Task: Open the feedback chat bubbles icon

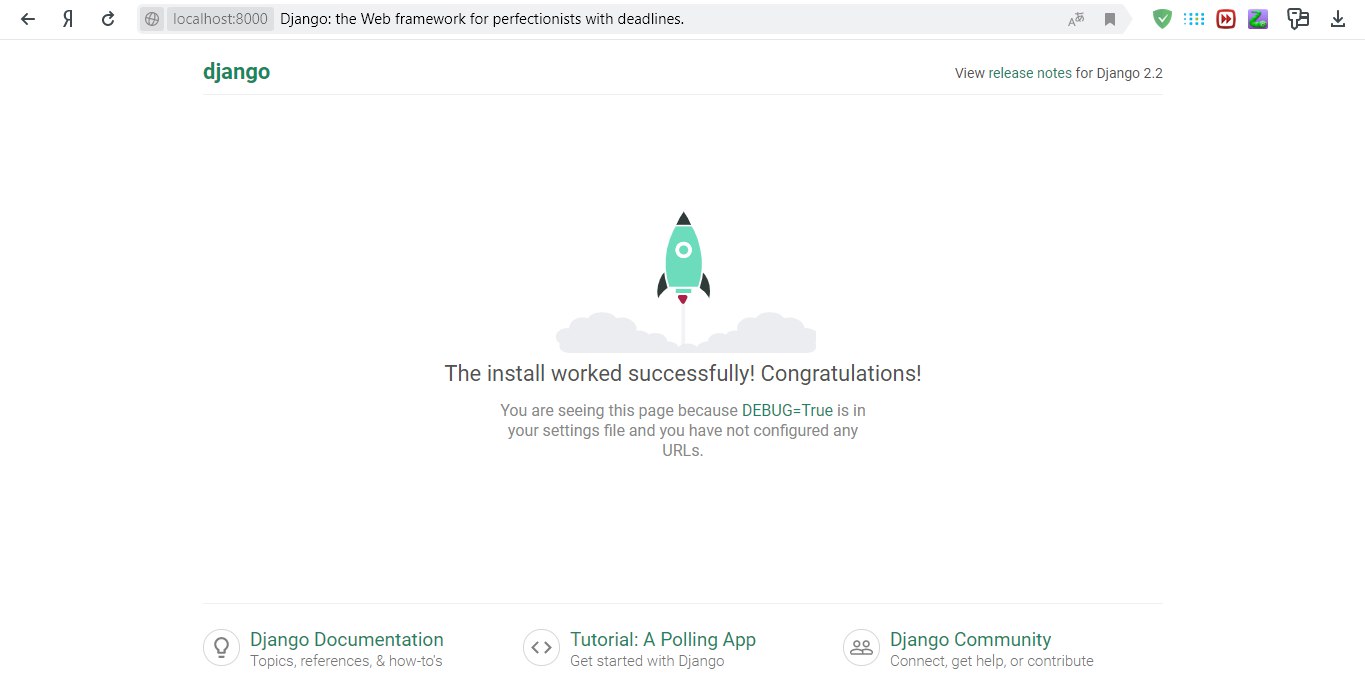Action: 1298,19
